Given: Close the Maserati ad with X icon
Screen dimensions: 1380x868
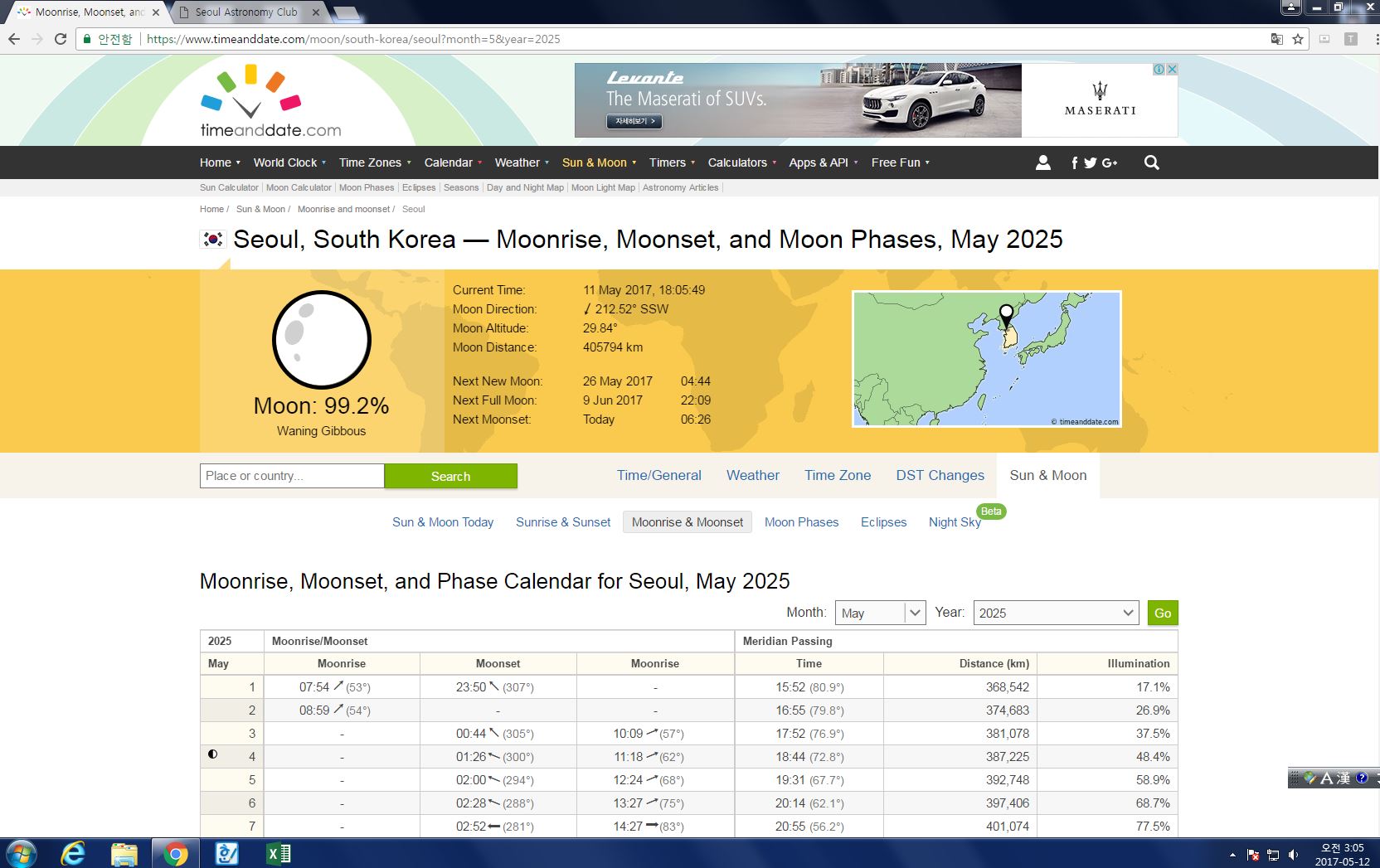Looking at the screenshot, I should (1172, 69).
